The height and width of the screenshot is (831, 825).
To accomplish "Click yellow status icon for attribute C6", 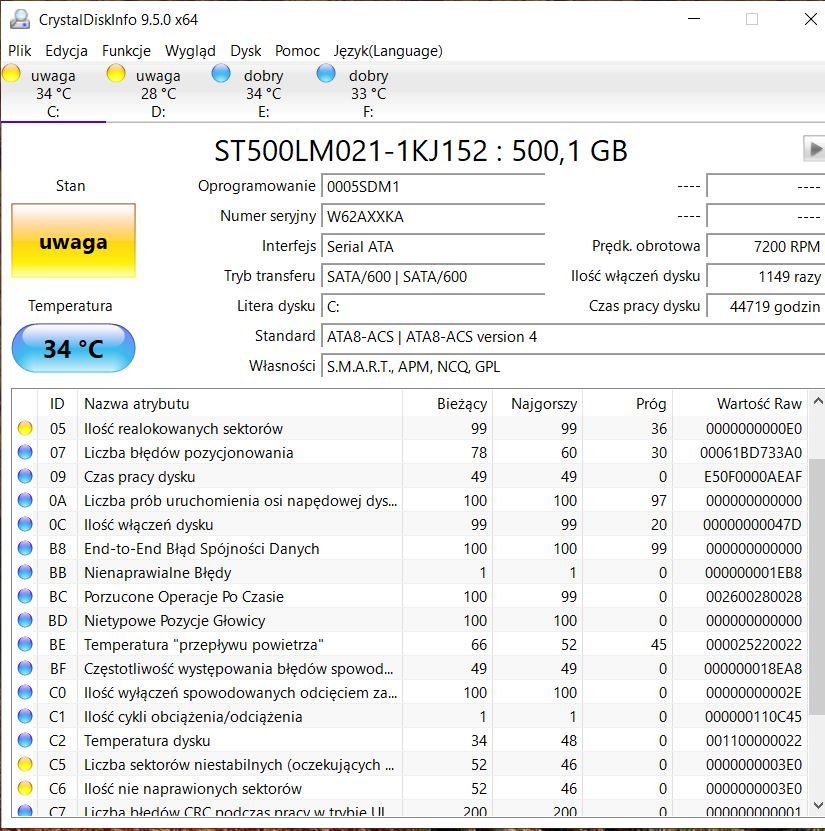I will (x=25, y=789).
